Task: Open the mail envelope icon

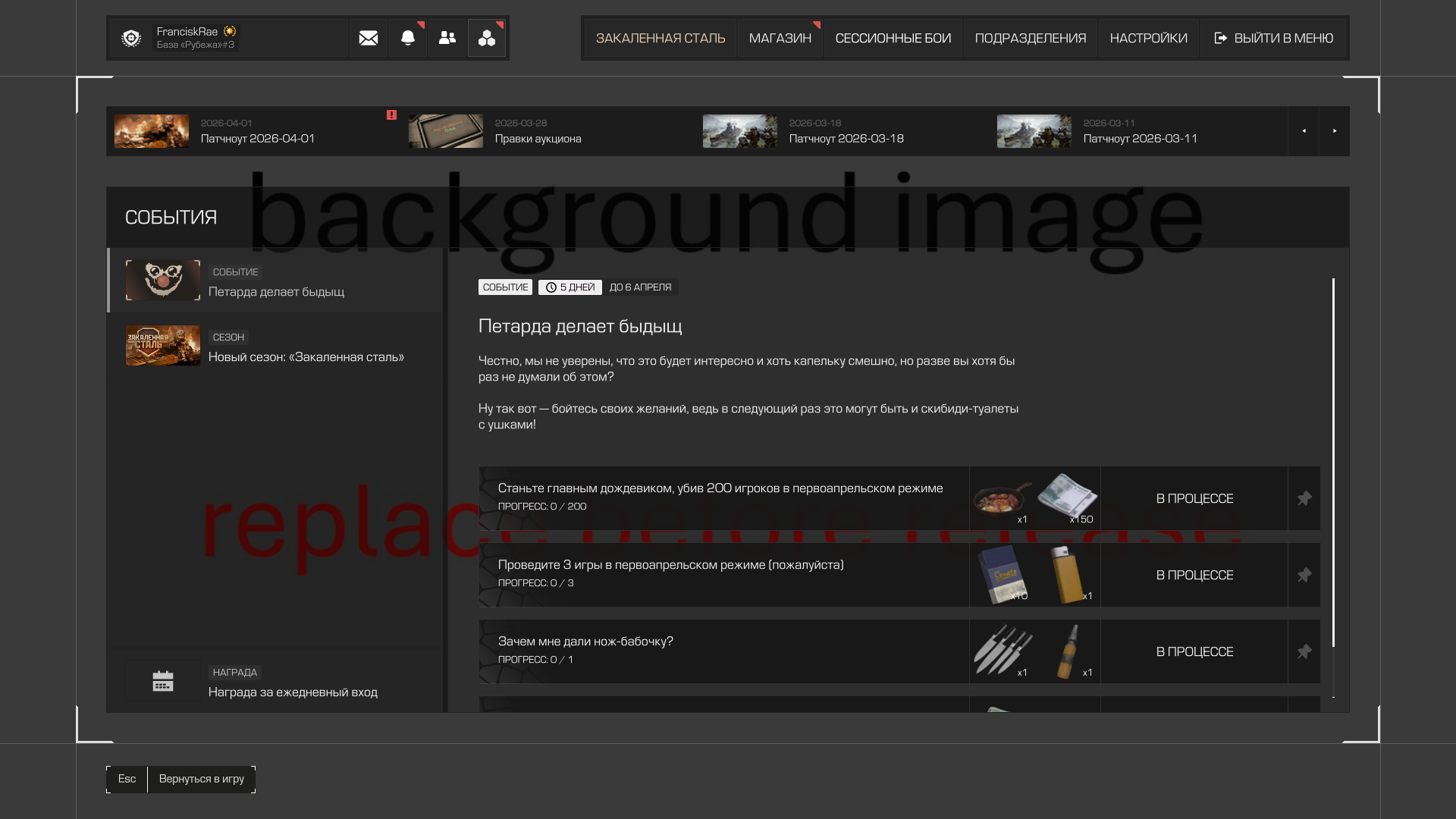Action: coord(369,38)
